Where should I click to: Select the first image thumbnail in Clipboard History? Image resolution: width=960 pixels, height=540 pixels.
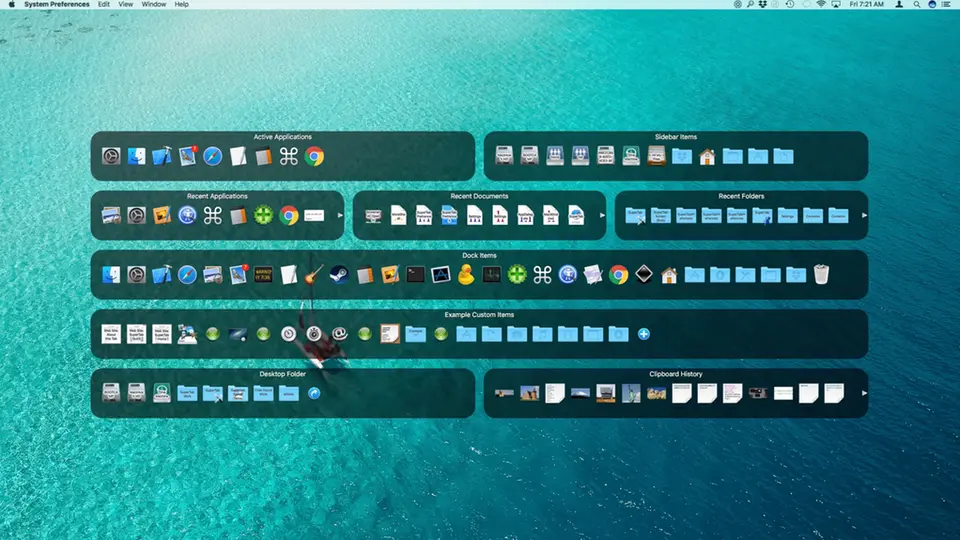pyautogui.click(x=504, y=393)
